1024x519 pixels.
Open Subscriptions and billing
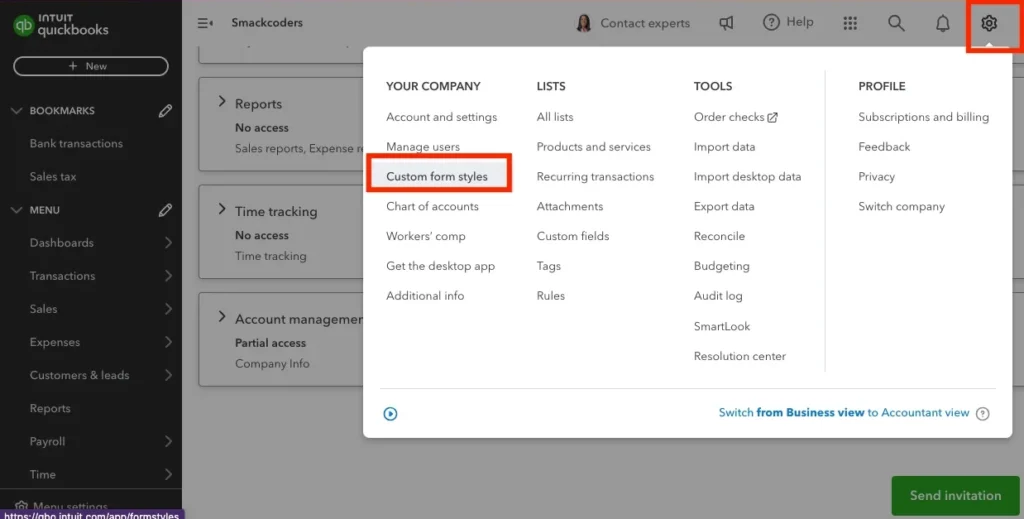coord(923,118)
